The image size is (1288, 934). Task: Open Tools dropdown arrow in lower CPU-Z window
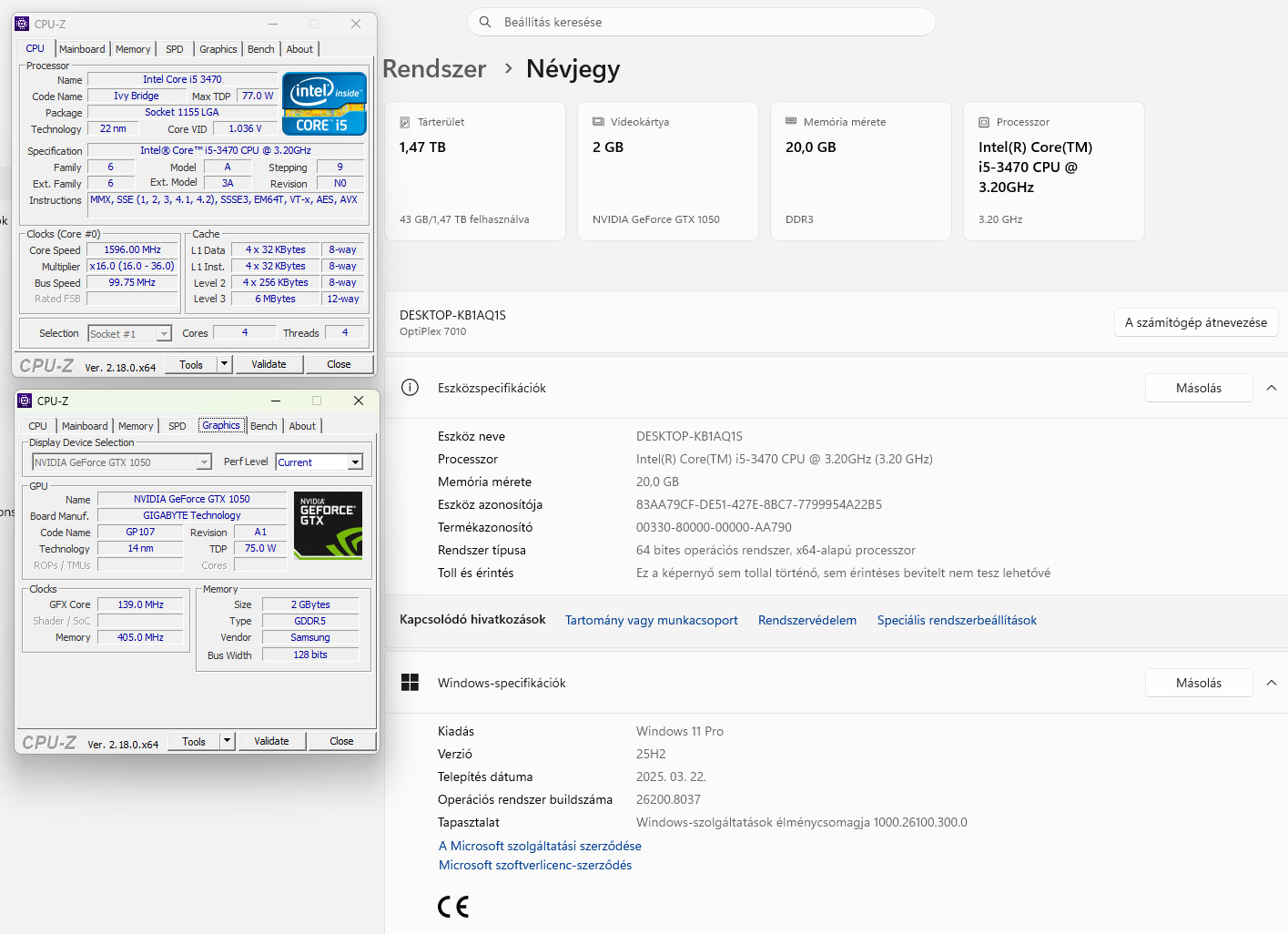pos(228,741)
